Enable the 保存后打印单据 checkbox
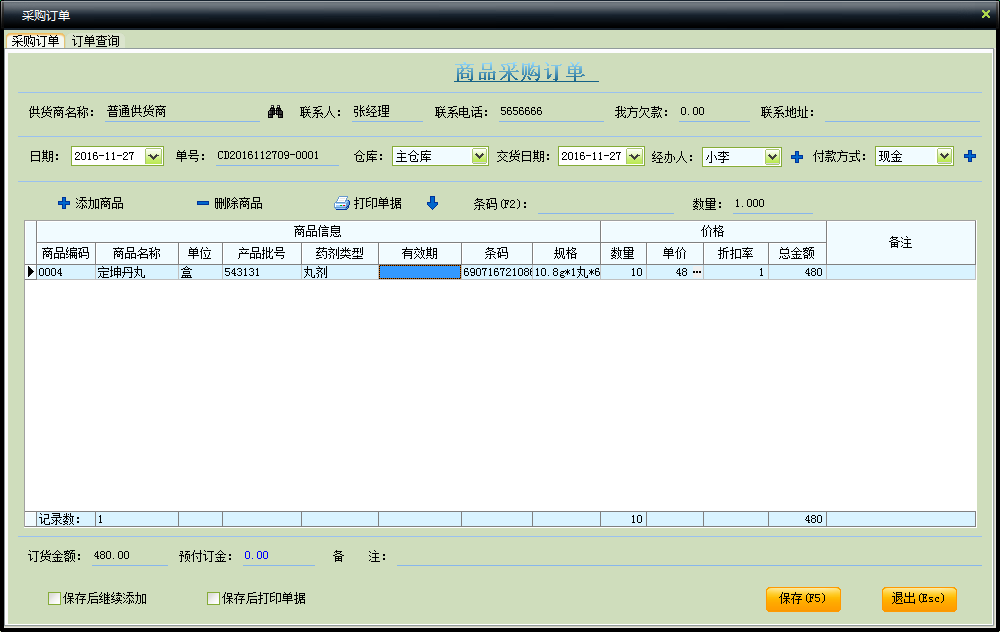The image size is (1000, 632). (x=213, y=599)
